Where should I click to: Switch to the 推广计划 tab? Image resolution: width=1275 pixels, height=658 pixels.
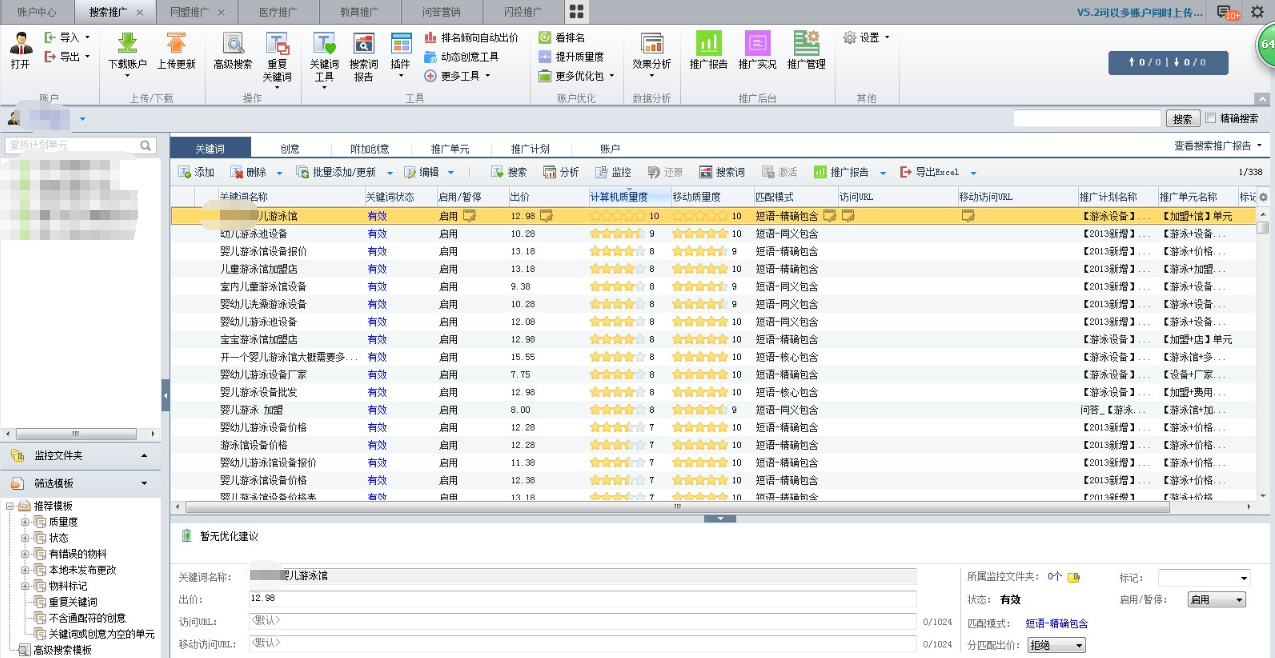[x=530, y=149]
